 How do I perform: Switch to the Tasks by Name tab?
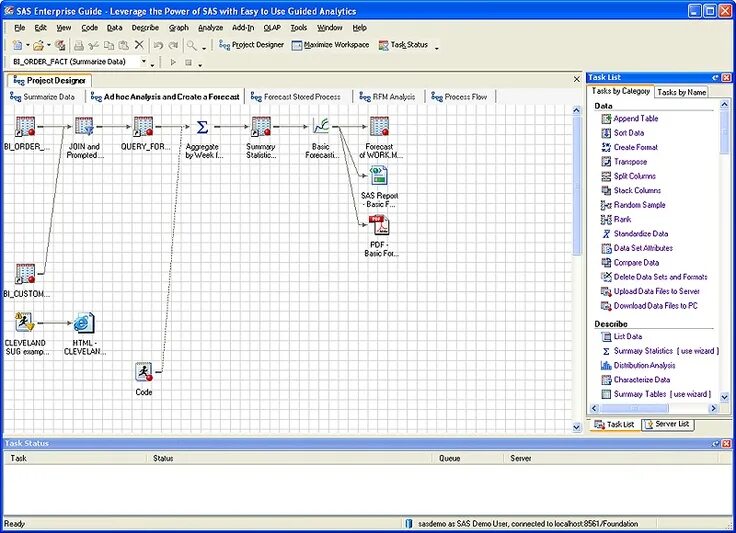coord(682,92)
